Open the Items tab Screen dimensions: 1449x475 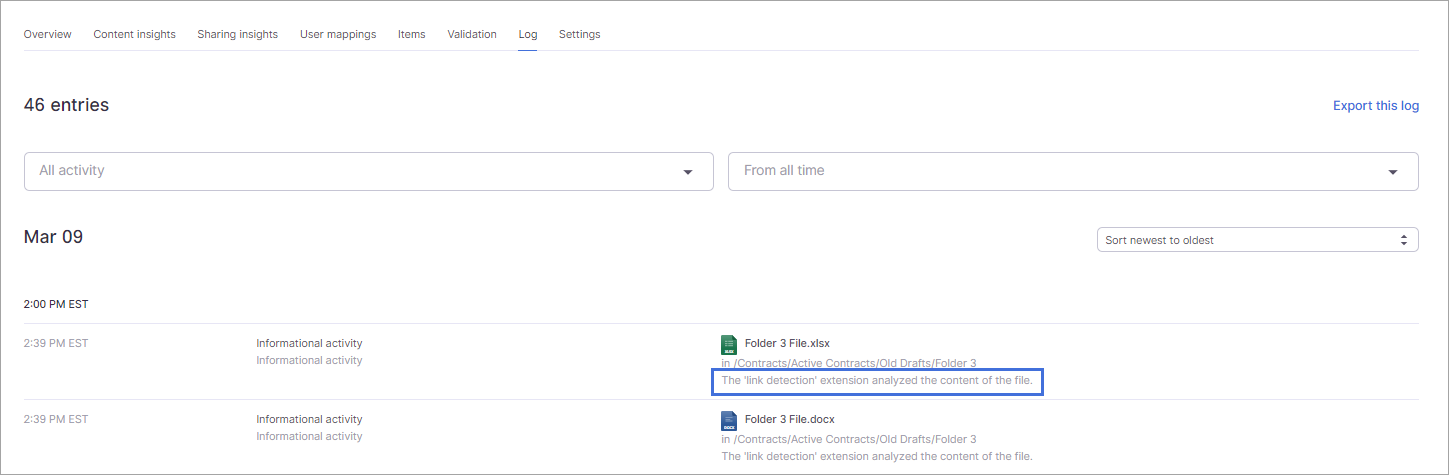411,34
